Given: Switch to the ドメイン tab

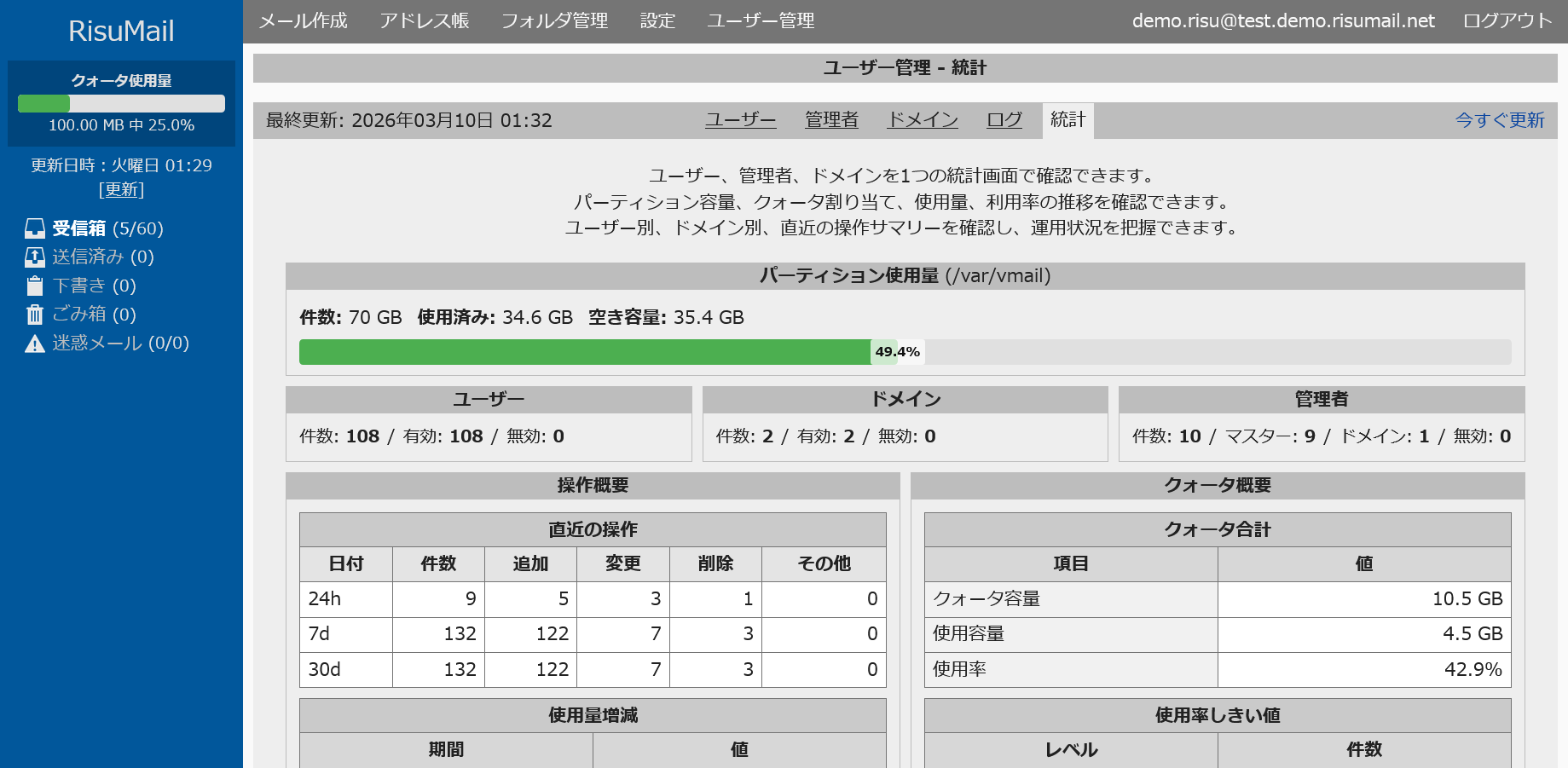Looking at the screenshot, I should pyautogui.click(x=923, y=120).
